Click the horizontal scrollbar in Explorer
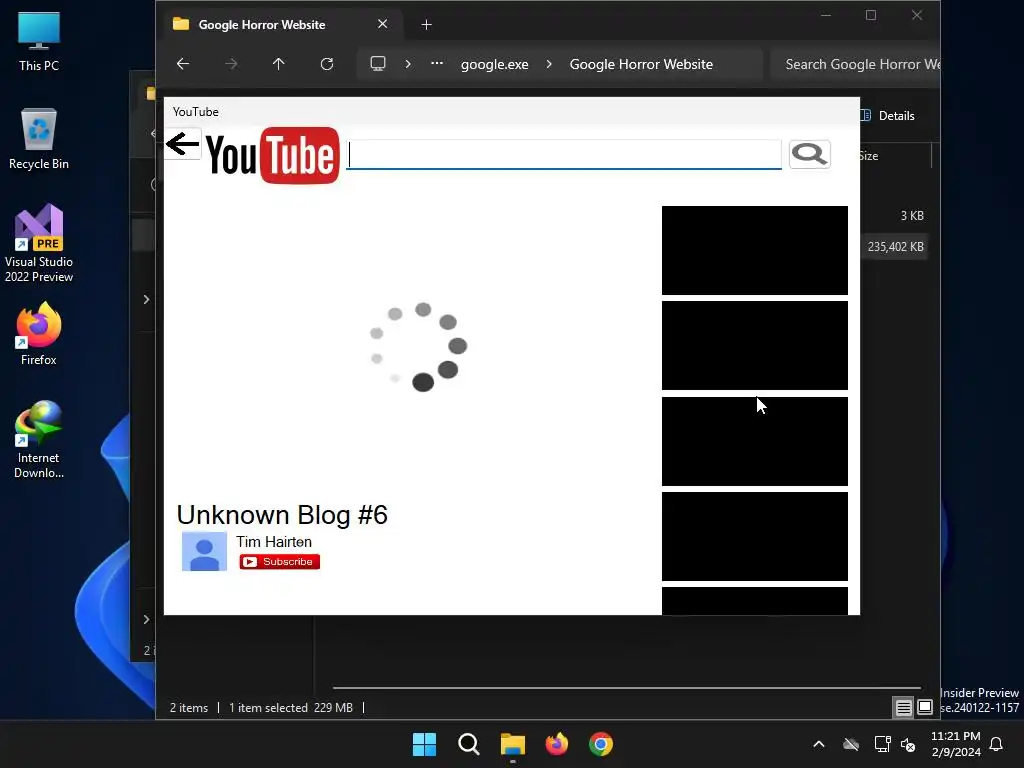The image size is (1024, 768). (627, 688)
